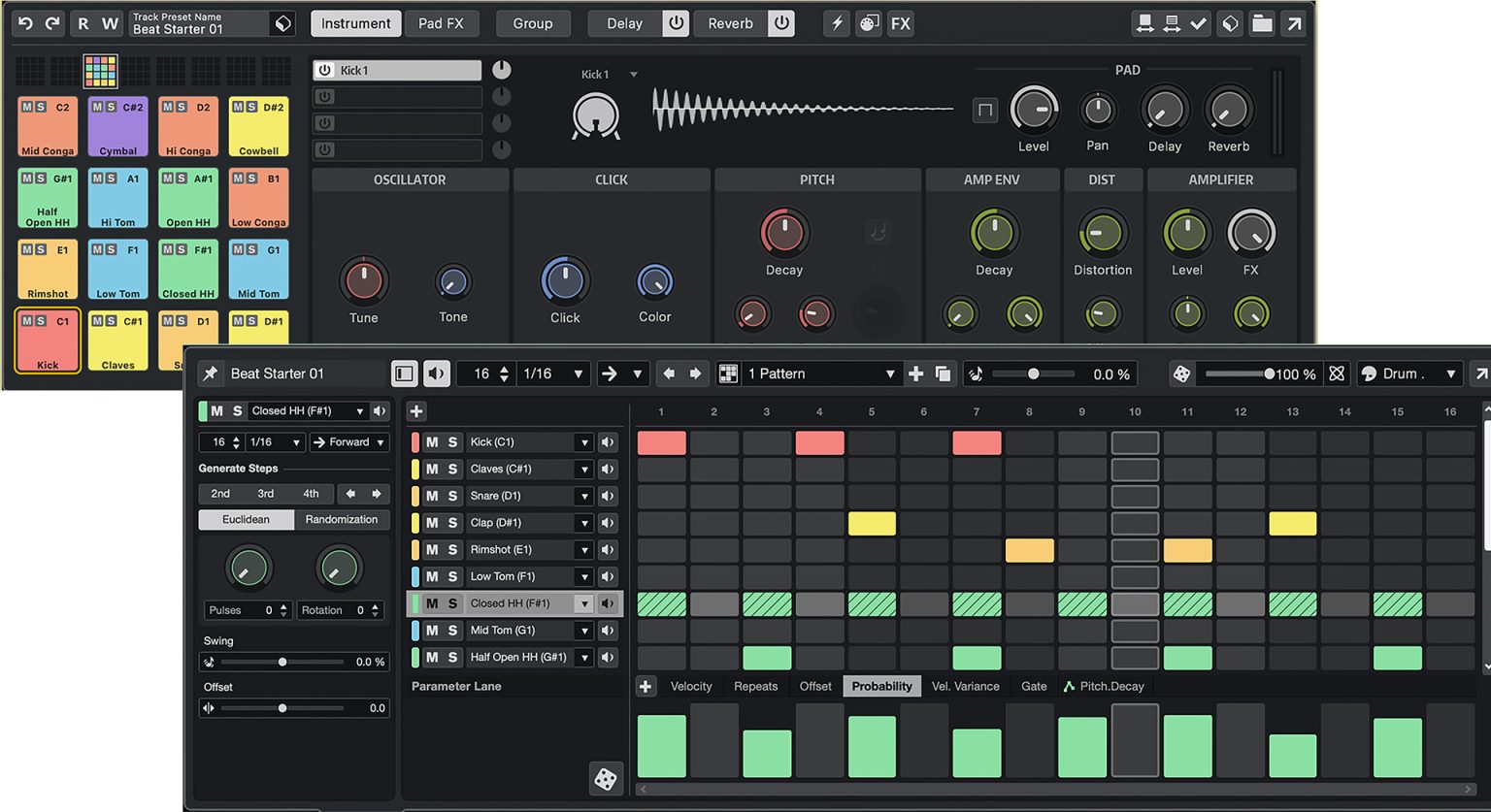The width and height of the screenshot is (1491, 812).
Task: Switch to the Pad FX tab
Action: [443, 22]
